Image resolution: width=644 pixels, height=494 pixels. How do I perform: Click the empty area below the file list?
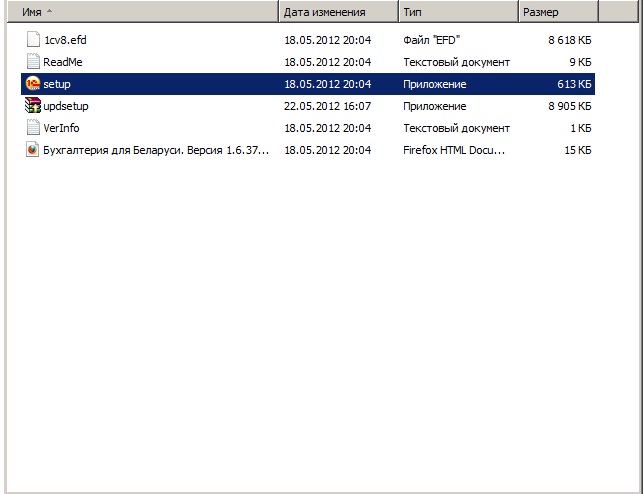(x=320, y=330)
